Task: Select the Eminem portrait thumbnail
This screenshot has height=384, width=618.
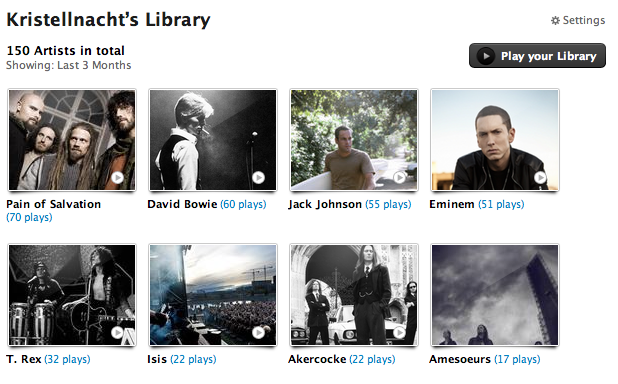Action: tap(495, 140)
